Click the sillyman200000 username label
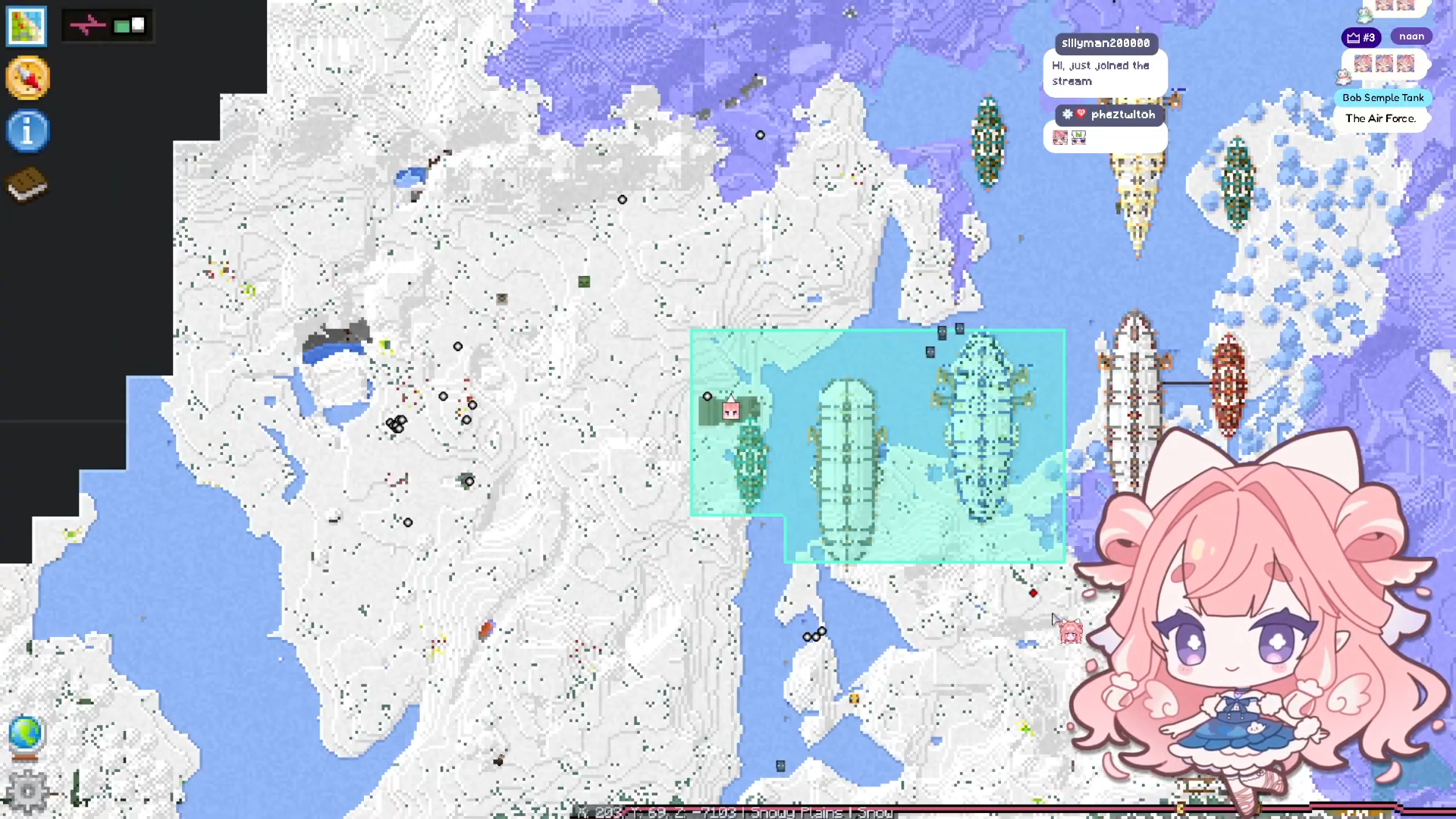 1105,43
